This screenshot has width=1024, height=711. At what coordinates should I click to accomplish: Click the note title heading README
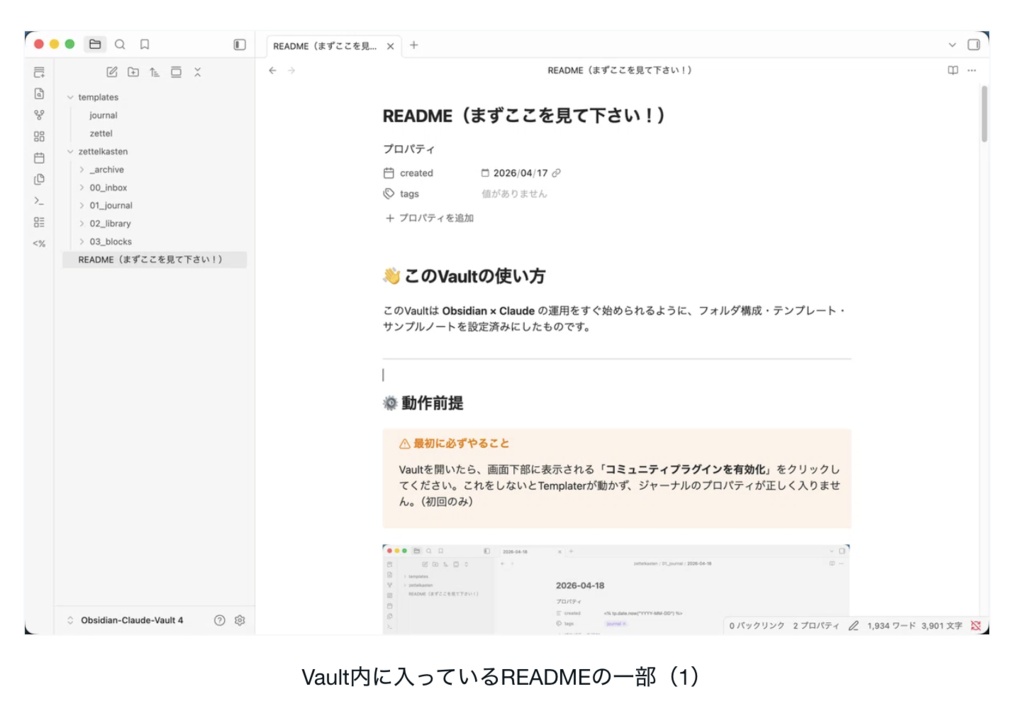point(524,116)
